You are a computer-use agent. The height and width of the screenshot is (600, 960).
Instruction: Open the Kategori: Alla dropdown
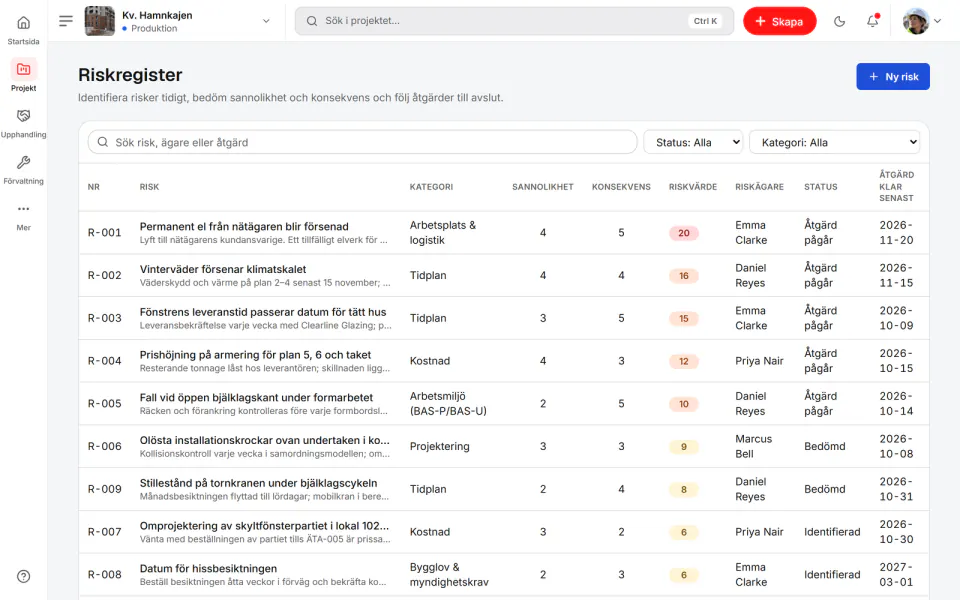tap(834, 142)
